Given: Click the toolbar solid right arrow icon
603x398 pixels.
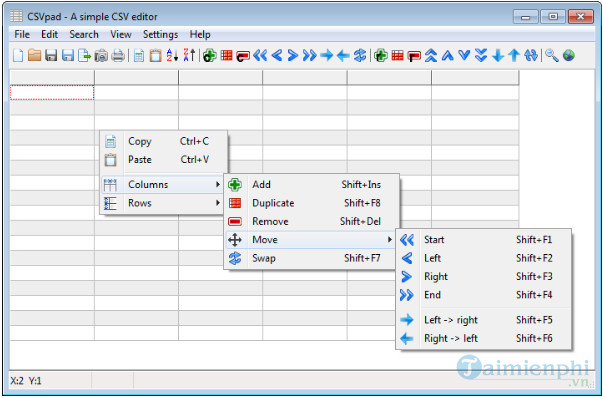Looking at the screenshot, I should pyautogui.click(x=326, y=55).
